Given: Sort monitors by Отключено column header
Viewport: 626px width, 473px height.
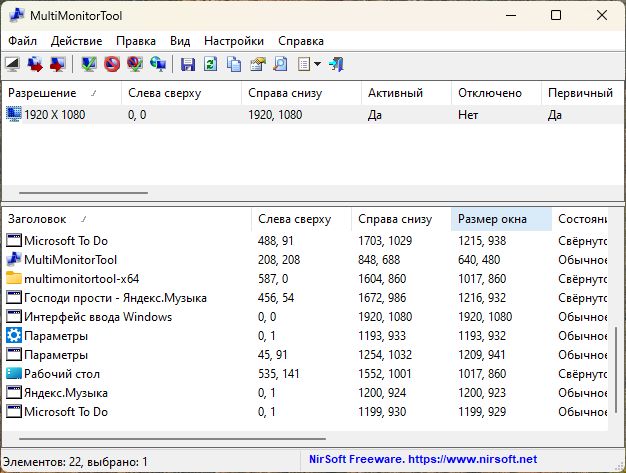Looking at the screenshot, I should [496, 93].
